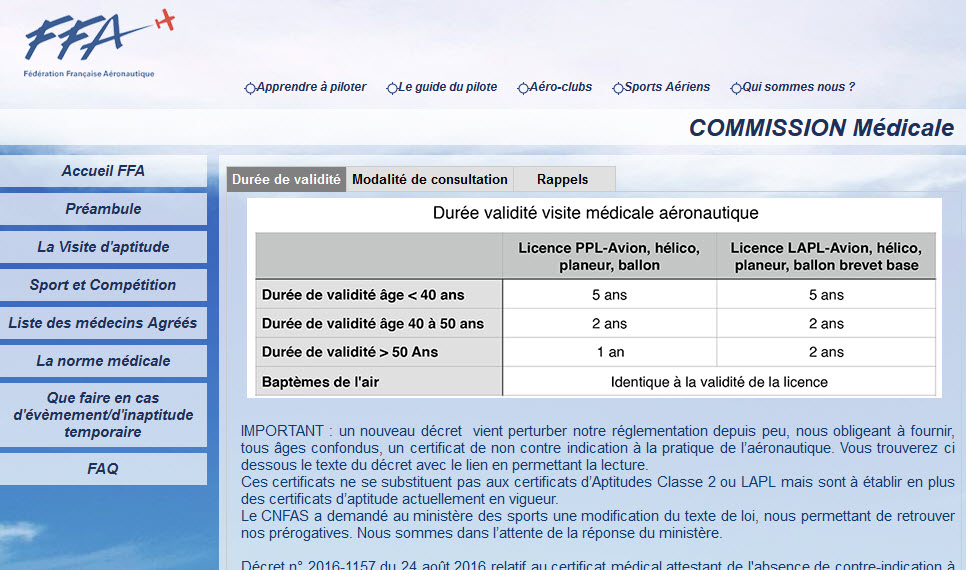Click the bullet icon beside Le guide du pilote
The width and height of the screenshot is (966, 570).
tap(392, 88)
